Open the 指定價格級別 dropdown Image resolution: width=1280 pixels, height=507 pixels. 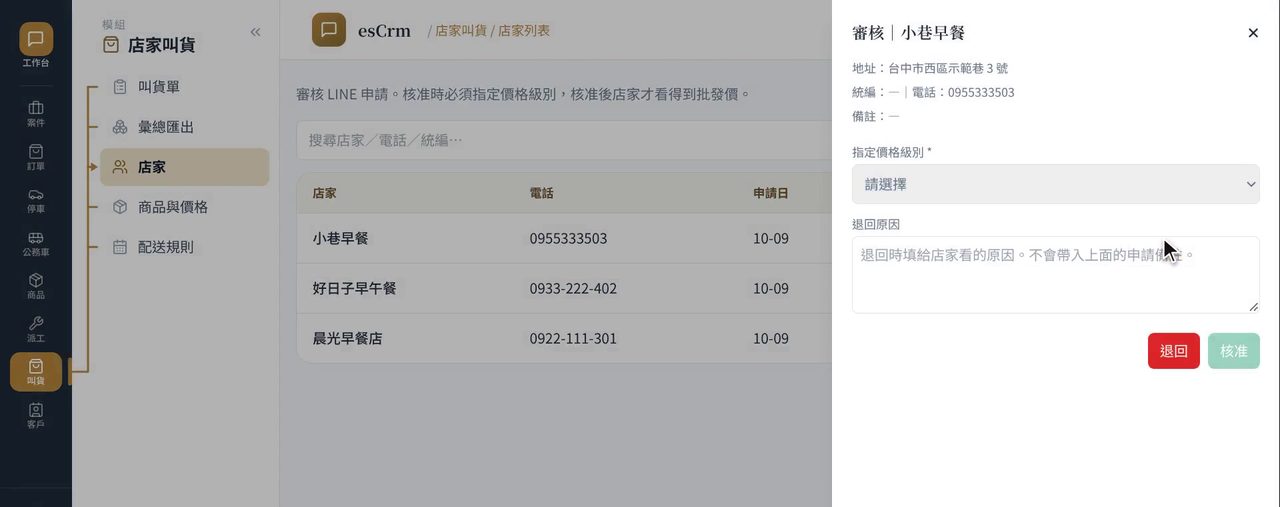pyautogui.click(x=1055, y=184)
